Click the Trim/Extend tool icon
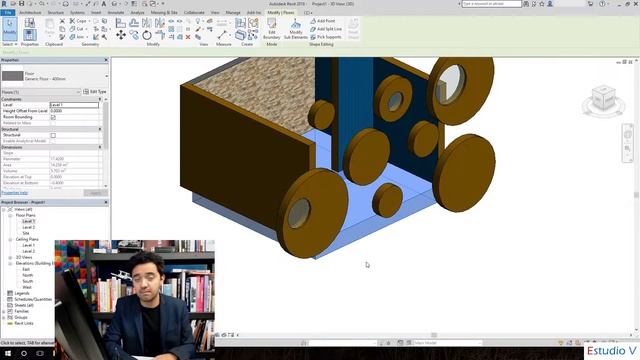640x360 pixels. pos(160,36)
